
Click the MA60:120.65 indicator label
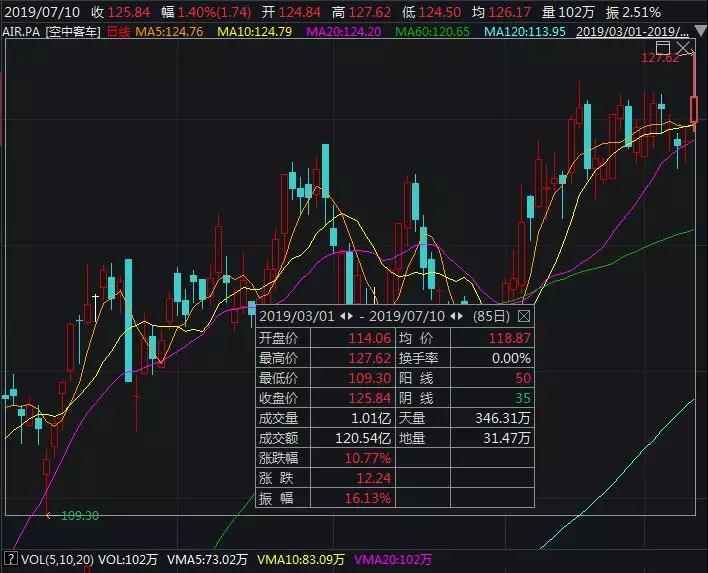433,32
